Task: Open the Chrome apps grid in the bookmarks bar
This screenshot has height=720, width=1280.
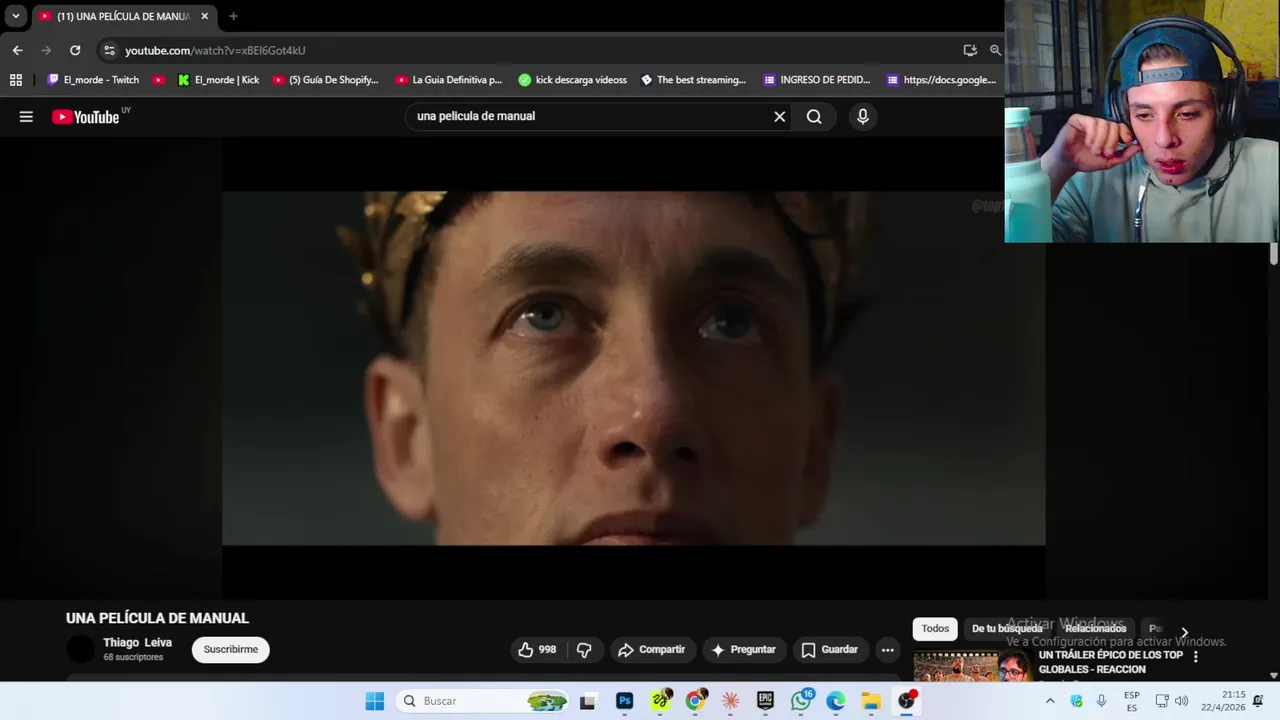Action: [16, 80]
